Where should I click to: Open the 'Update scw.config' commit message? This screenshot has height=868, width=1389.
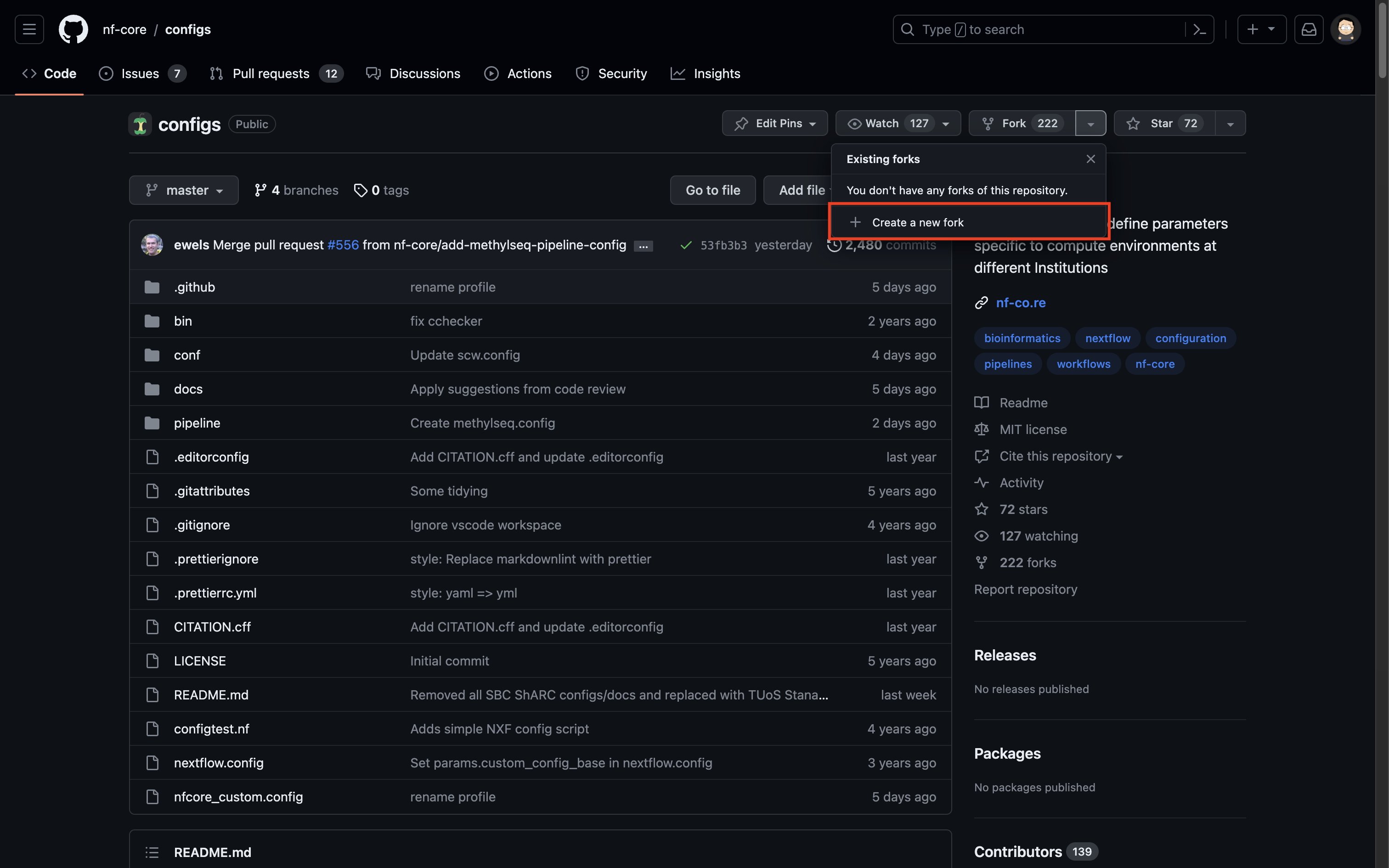tap(465, 355)
